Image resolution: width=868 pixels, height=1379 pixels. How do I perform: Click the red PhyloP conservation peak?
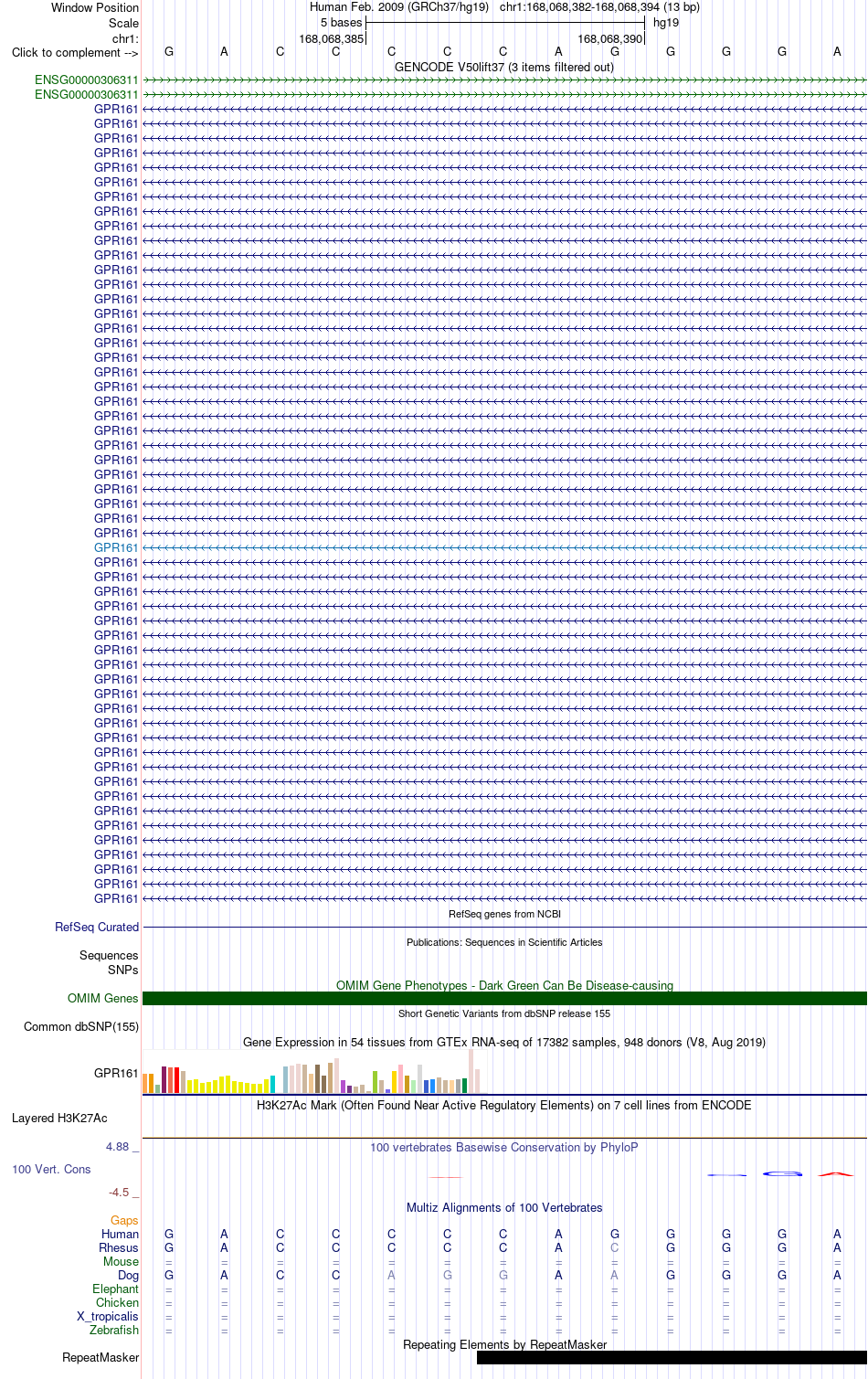click(x=836, y=1173)
